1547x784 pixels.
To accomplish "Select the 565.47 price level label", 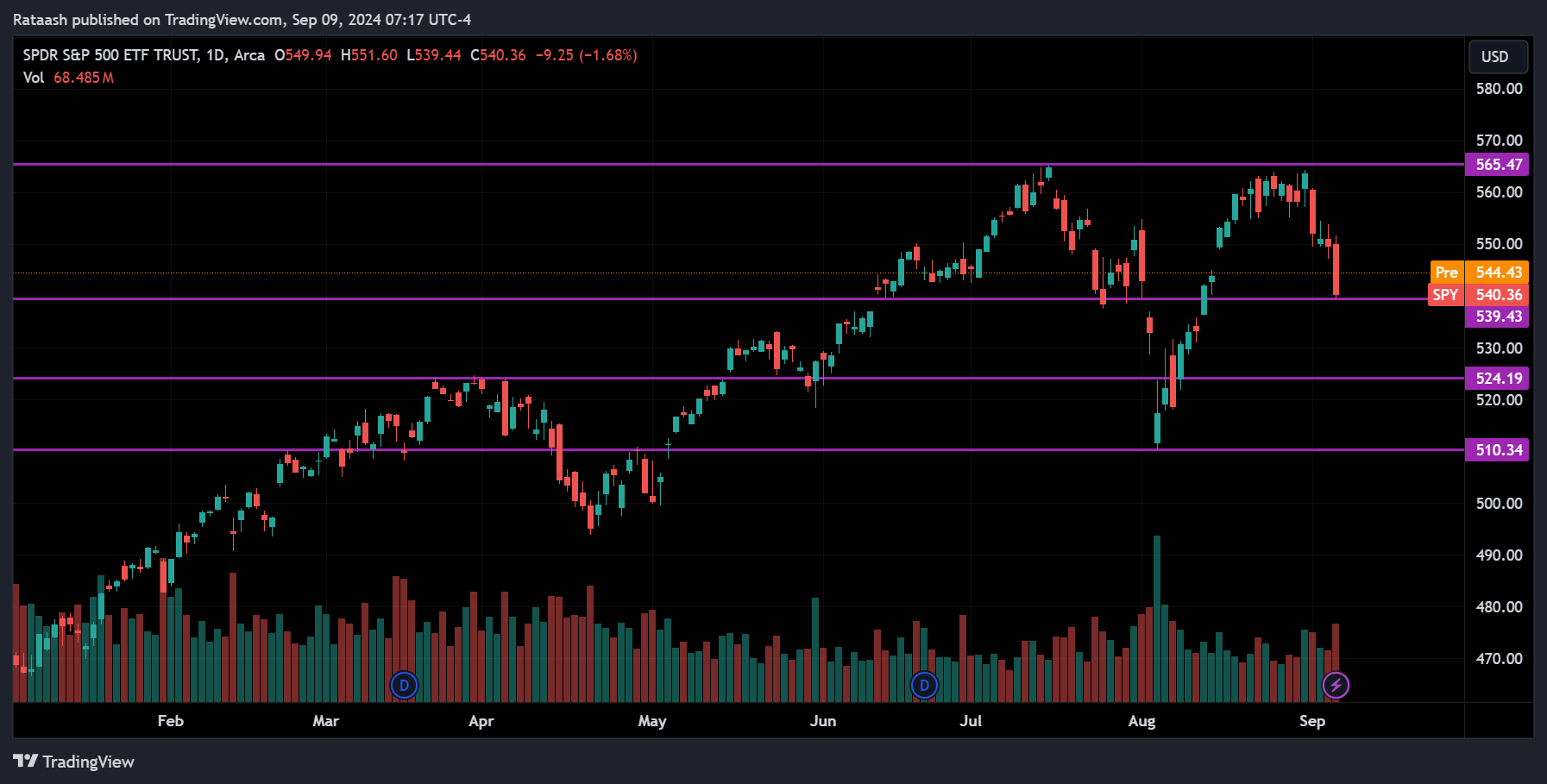I will pyautogui.click(x=1497, y=165).
